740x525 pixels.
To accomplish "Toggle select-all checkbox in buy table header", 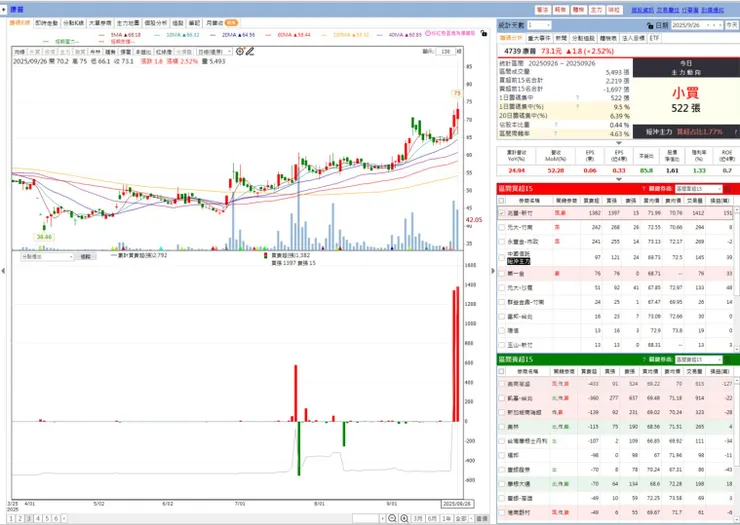I will [501, 201].
